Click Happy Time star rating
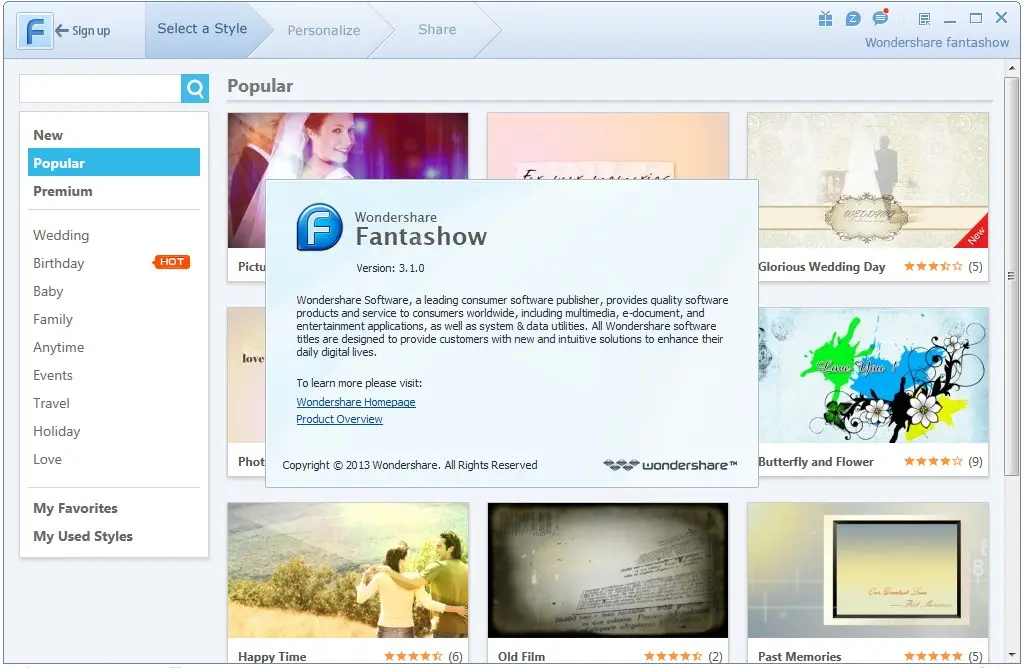Viewport: 1025px width, 668px height. [x=413, y=656]
